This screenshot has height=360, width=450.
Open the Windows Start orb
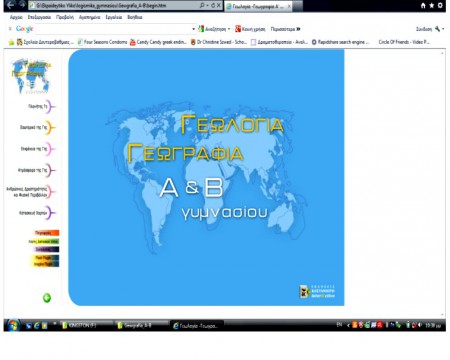13,325
